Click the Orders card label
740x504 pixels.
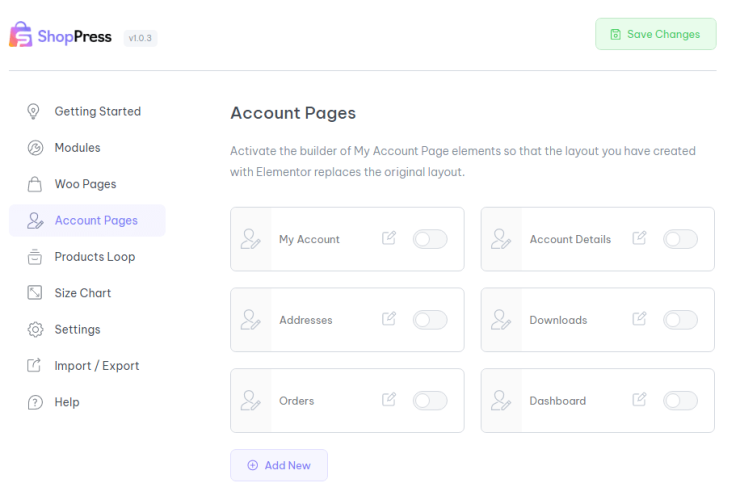point(296,401)
